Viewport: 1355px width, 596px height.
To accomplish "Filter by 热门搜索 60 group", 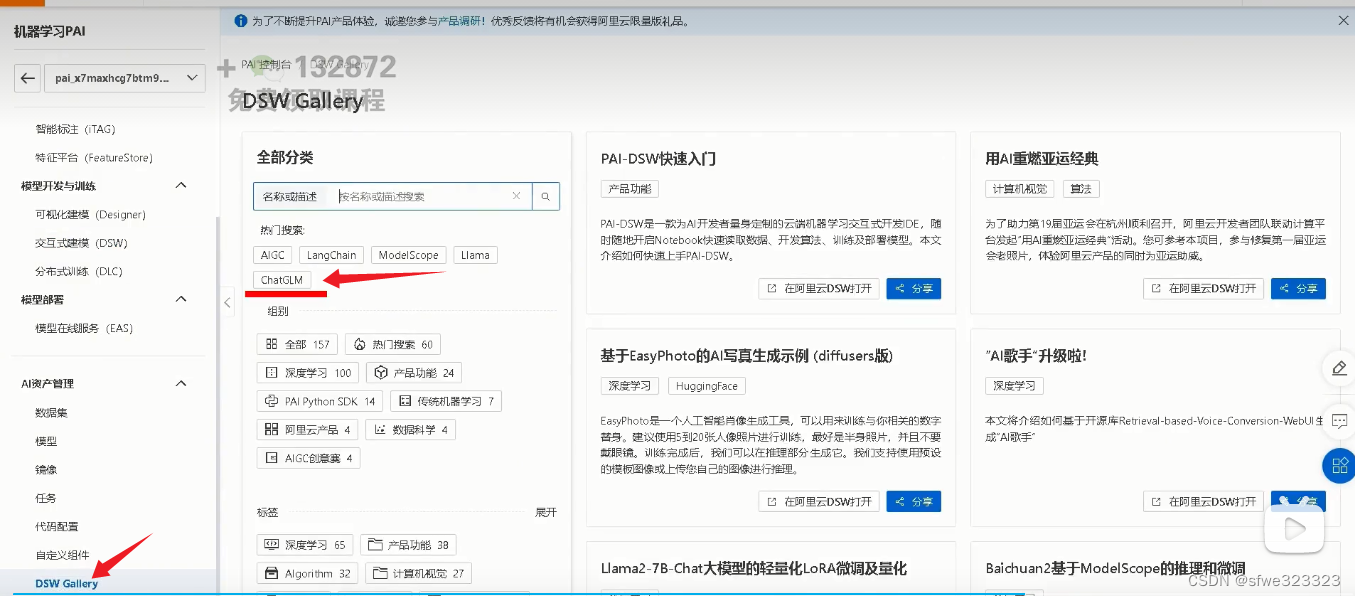I will (x=393, y=344).
